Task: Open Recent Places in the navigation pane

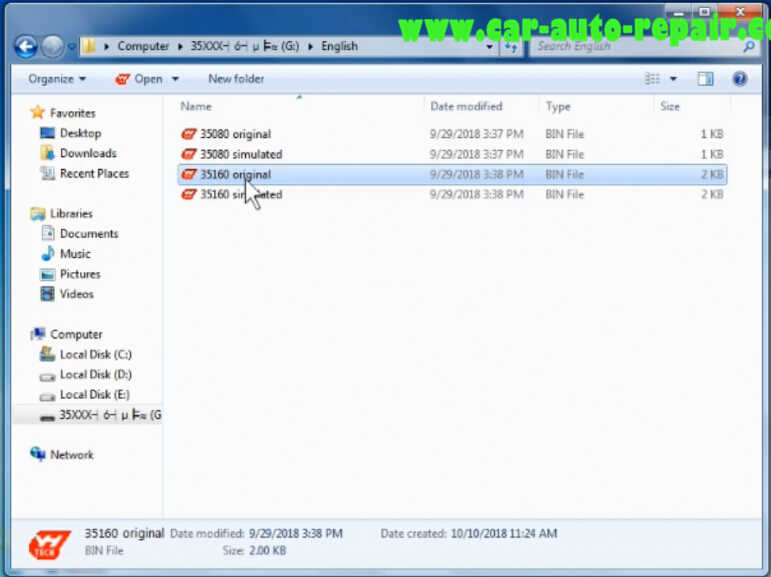Action: [x=94, y=174]
